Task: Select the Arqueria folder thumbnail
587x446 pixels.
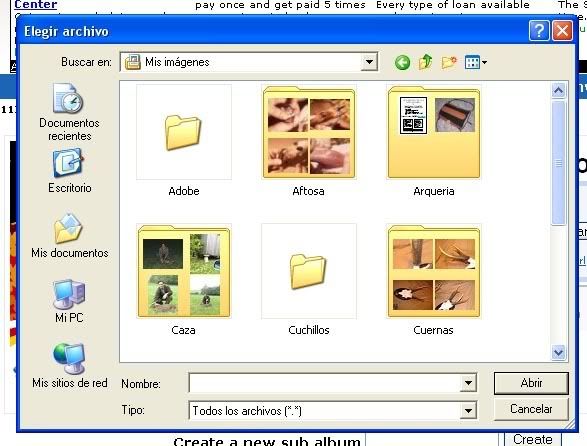Action: point(434,132)
